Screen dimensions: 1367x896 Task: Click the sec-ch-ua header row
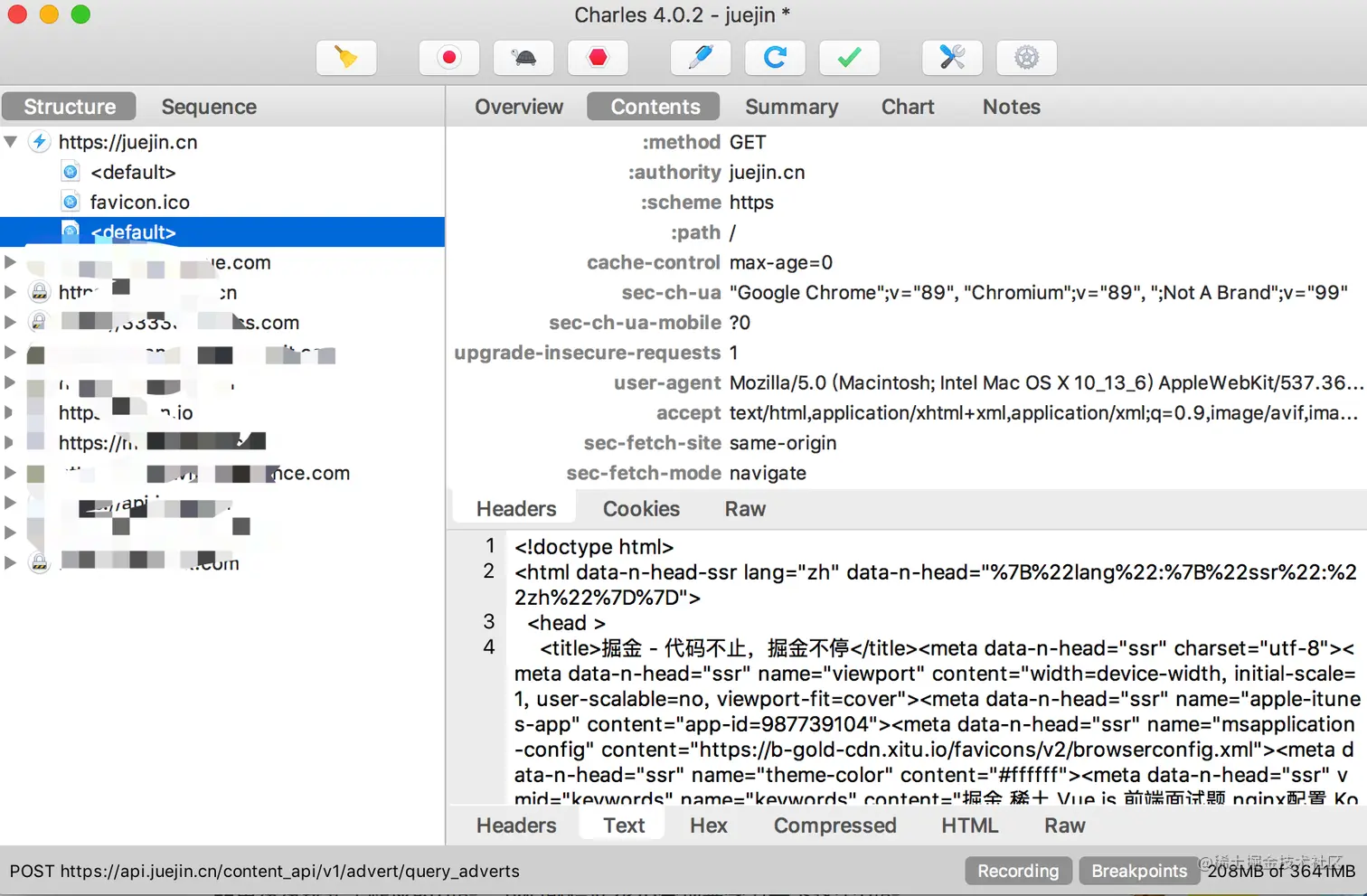tap(907, 292)
